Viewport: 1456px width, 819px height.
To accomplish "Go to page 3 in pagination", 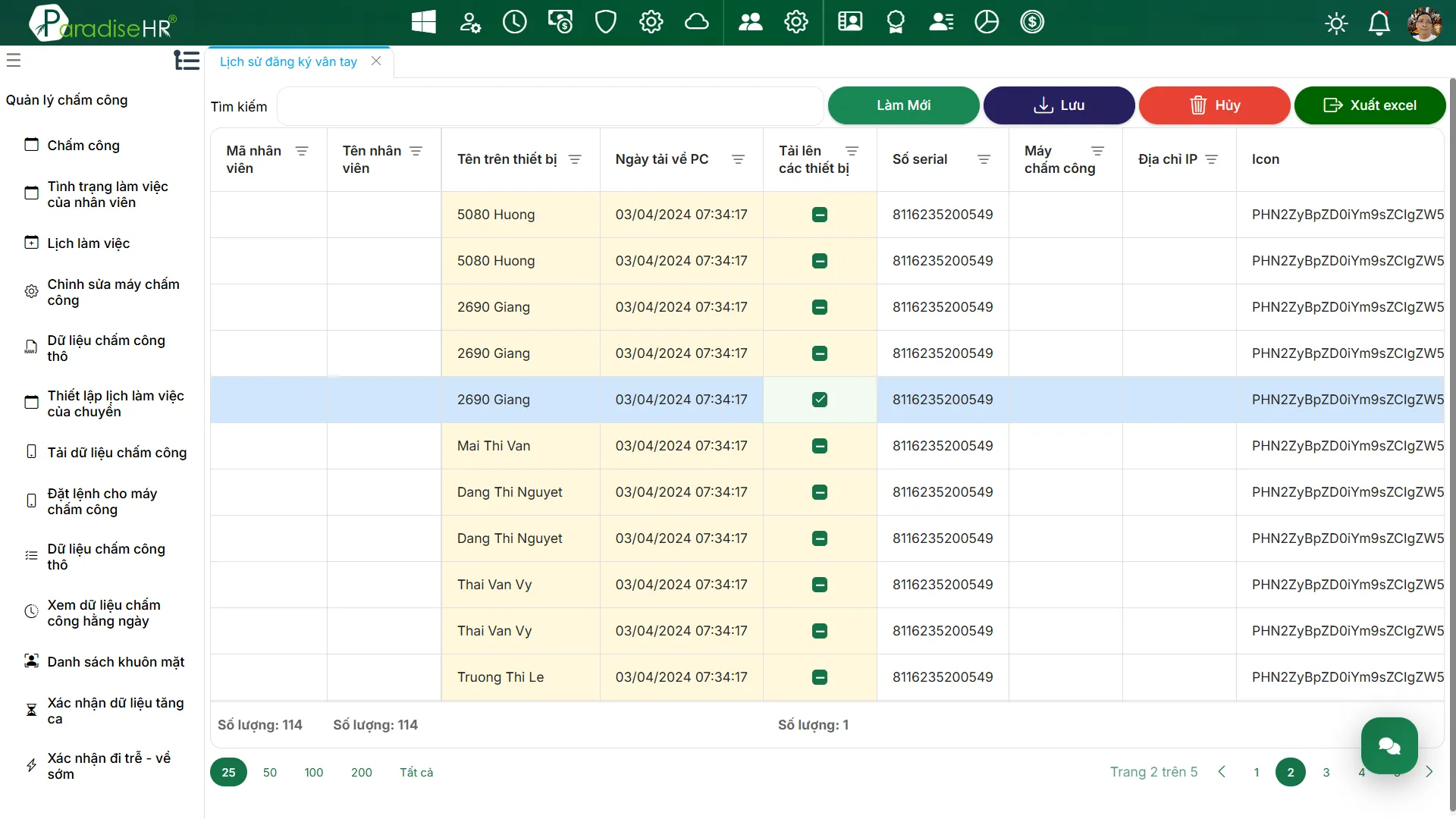I will (x=1326, y=772).
